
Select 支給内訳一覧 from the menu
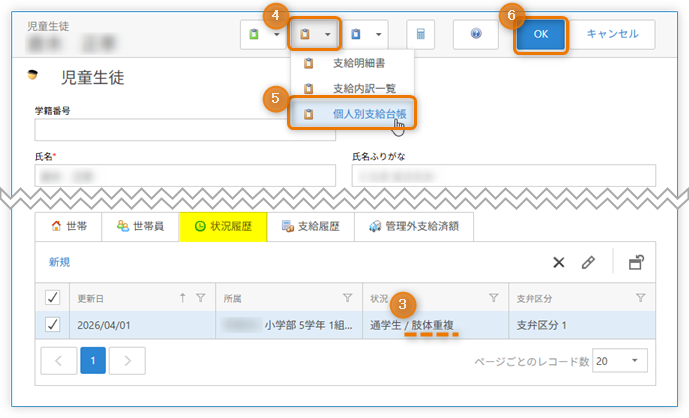pyautogui.click(x=352, y=89)
